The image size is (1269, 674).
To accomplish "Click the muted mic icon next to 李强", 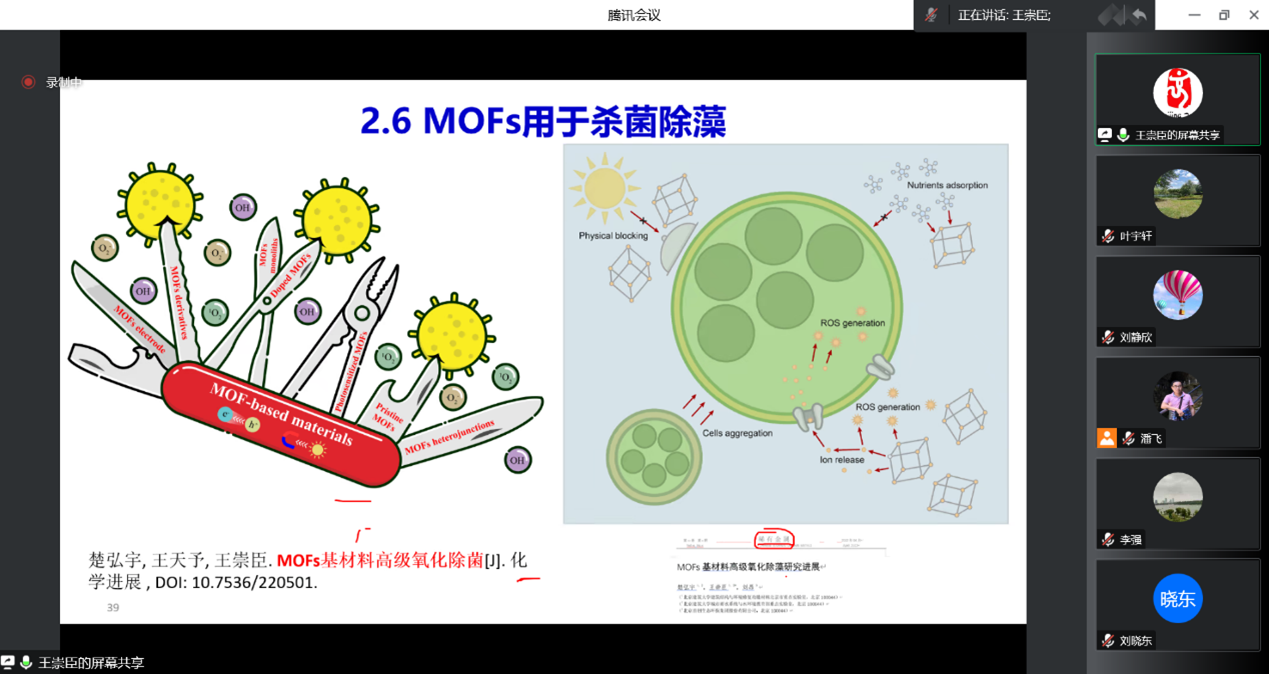I will [x=1107, y=539].
